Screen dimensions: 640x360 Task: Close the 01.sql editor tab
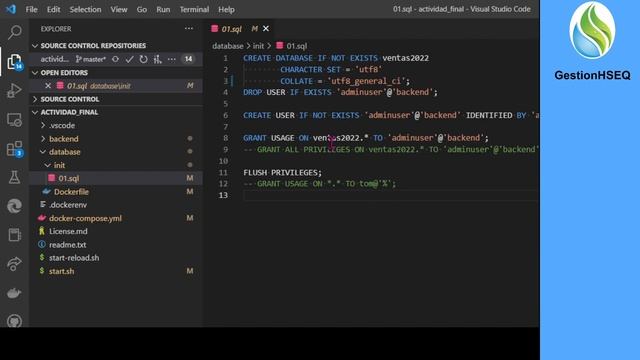[266, 29]
